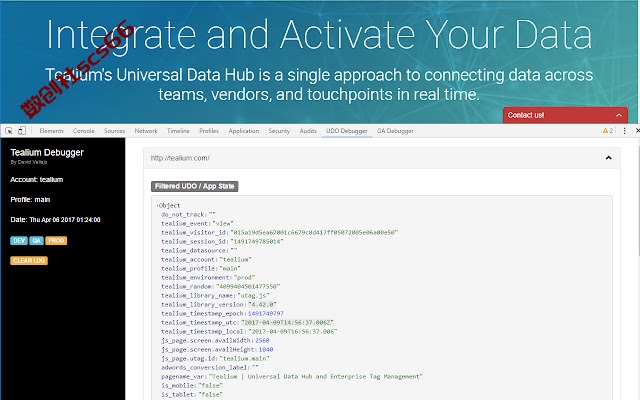Click the js_page.utag.id row
Viewport: 640px width, 400px height.
point(215,358)
